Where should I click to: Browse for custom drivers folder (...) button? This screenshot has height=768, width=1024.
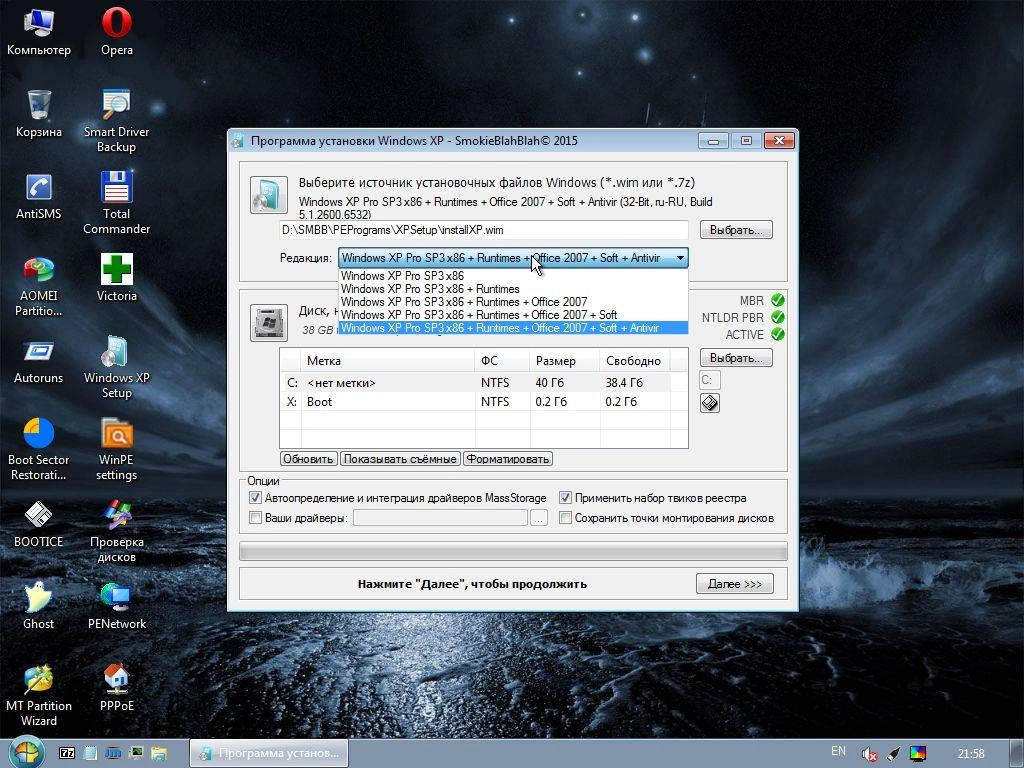(x=538, y=518)
